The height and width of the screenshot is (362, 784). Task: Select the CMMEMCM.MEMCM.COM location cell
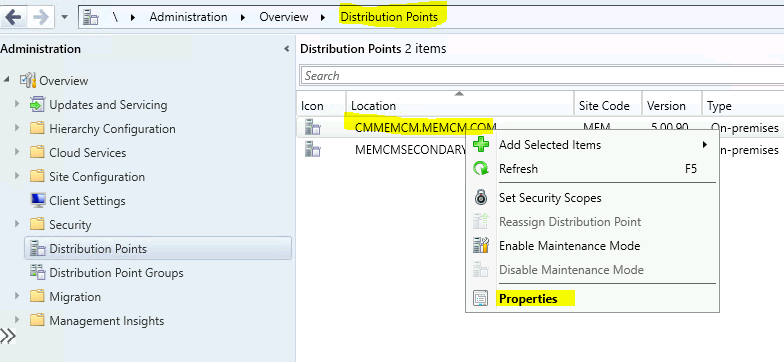coord(425,128)
